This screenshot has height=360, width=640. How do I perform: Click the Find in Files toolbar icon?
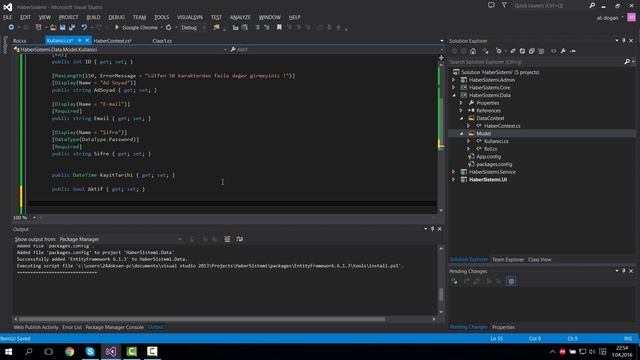[217, 27]
